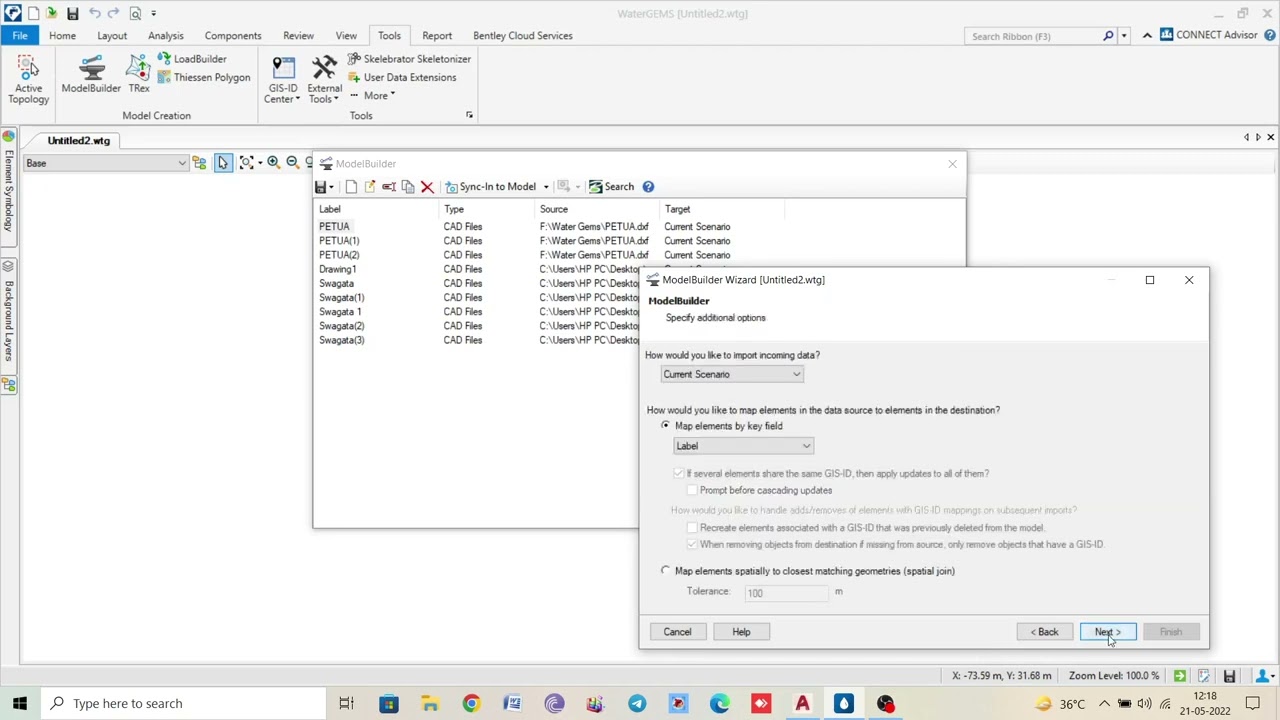Click the rename connection icon in ModelBuilder
This screenshot has width=1280, height=720.
[389, 187]
